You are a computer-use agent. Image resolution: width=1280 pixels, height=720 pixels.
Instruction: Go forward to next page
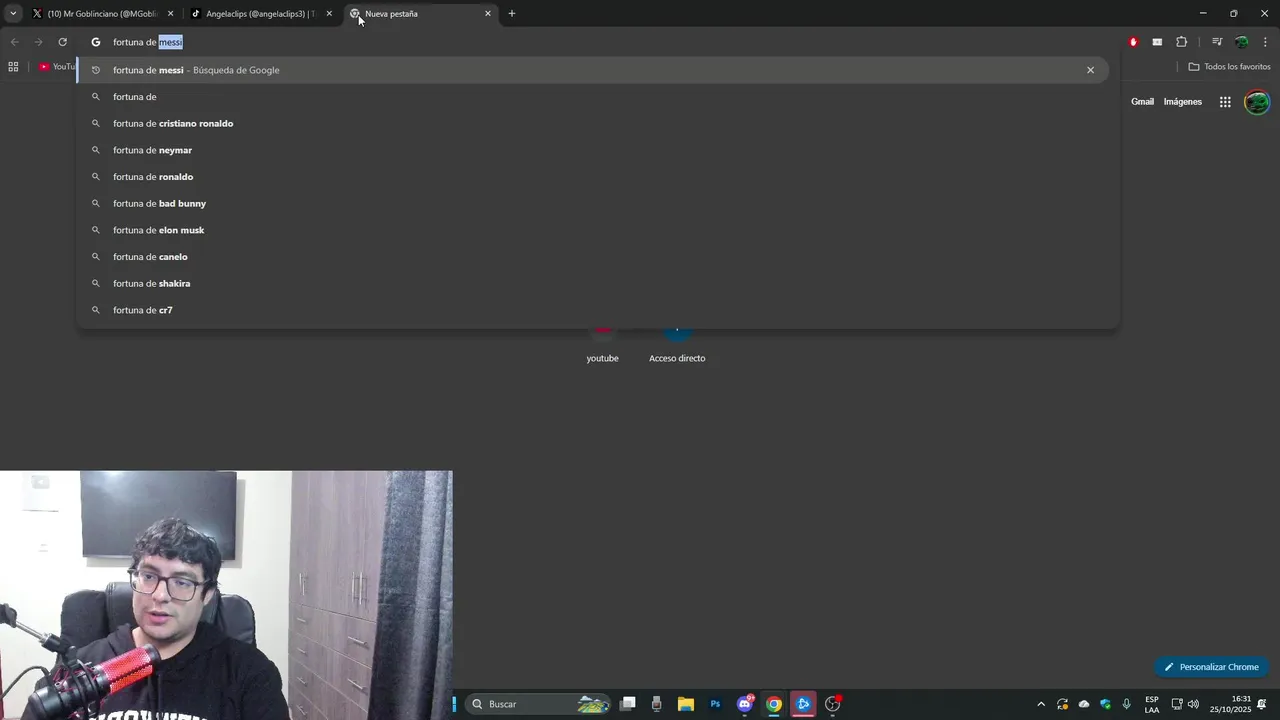[38, 42]
